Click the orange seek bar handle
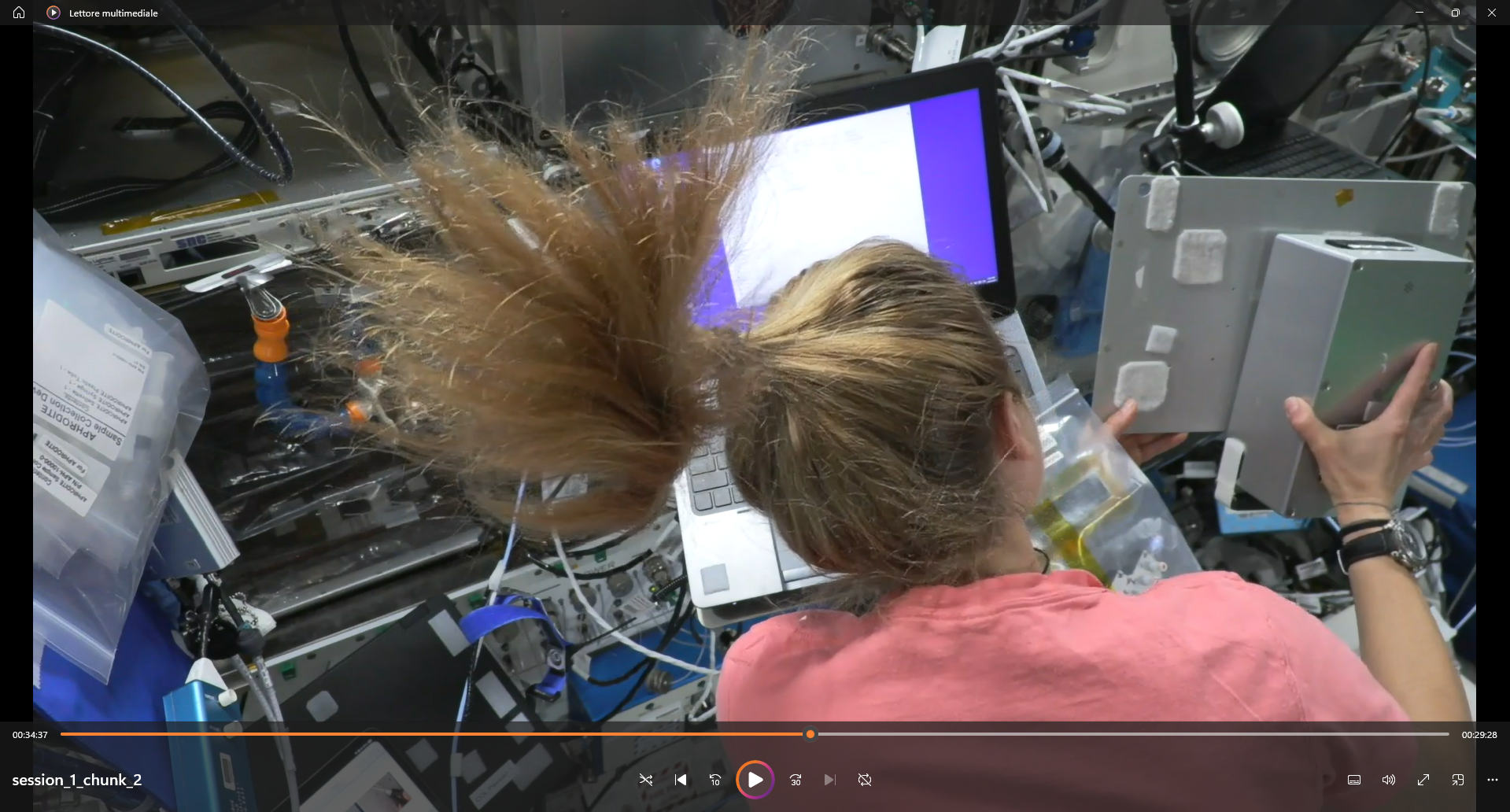This screenshot has height=812, width=1510. [x=810, y=734]
